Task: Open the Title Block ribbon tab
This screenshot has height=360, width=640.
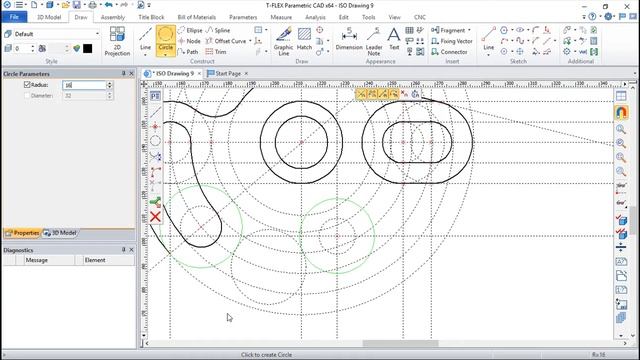Action: [151, 17]
